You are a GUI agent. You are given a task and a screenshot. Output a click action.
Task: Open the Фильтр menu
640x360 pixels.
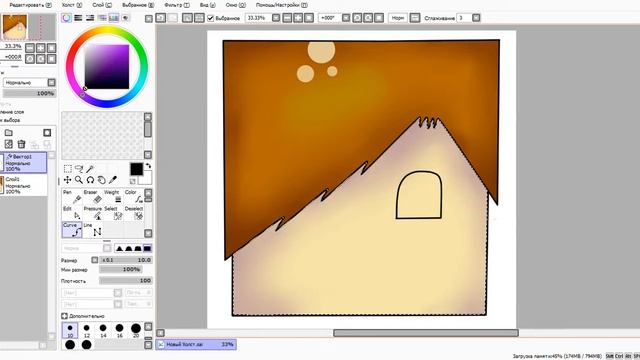pyautogui.click(x=177, y=5)
